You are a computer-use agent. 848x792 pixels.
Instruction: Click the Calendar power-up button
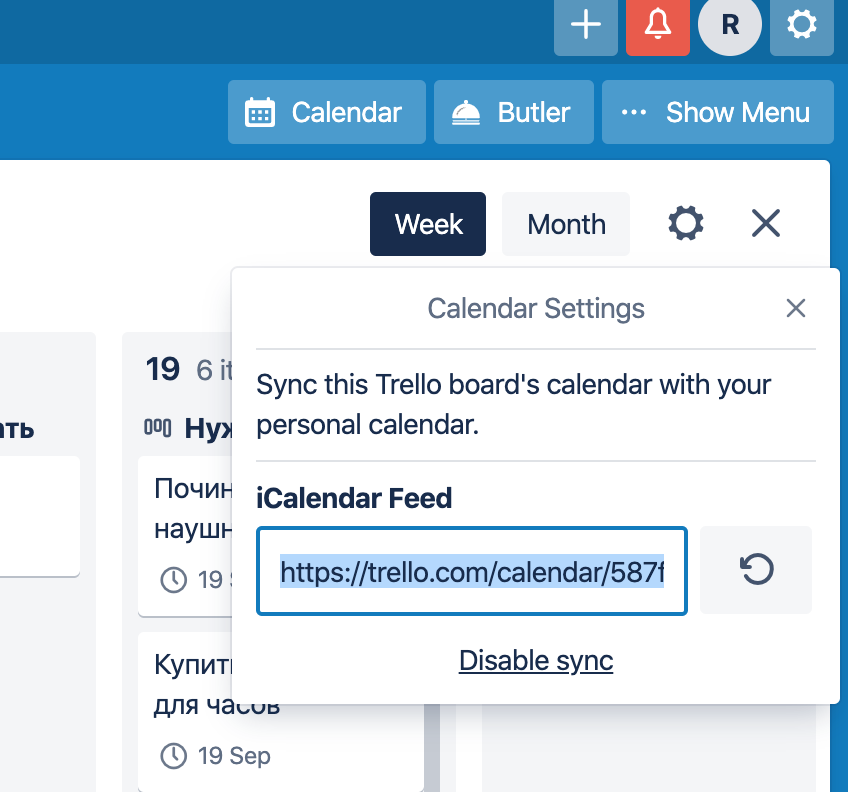click(327, 112)
